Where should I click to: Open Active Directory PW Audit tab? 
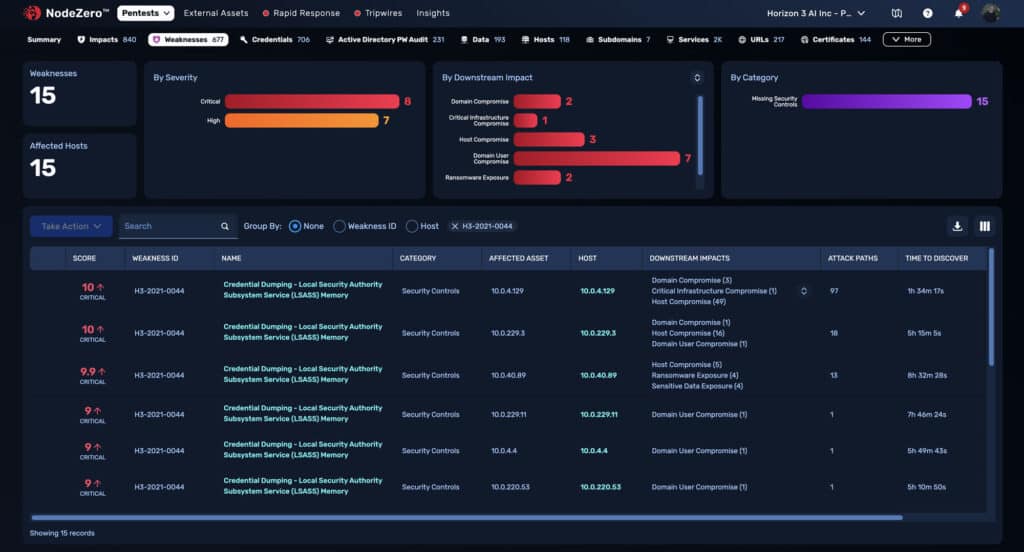[385, 40]
